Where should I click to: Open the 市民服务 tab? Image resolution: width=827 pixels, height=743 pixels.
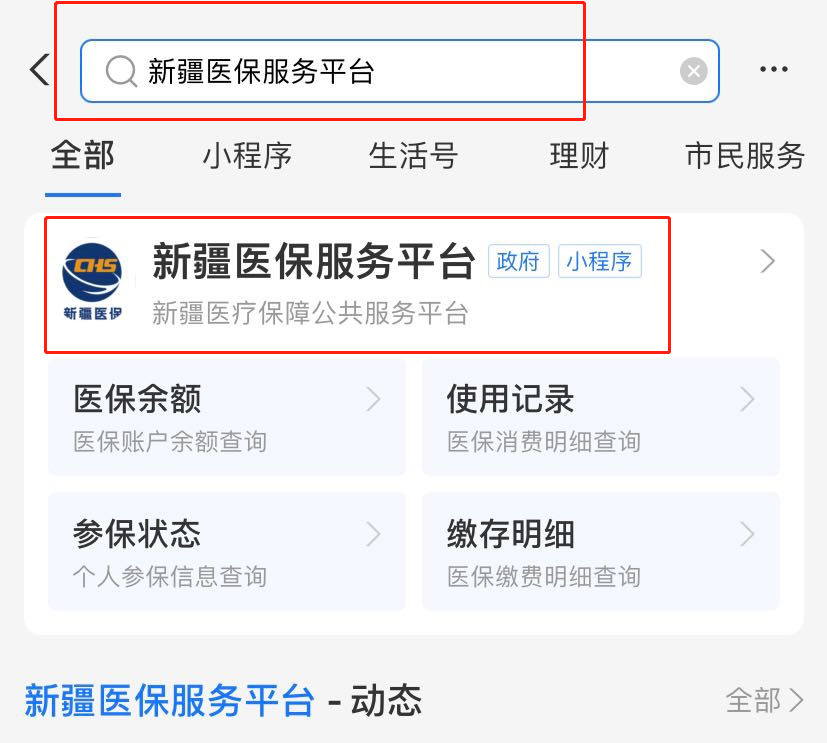coord(745,156)
